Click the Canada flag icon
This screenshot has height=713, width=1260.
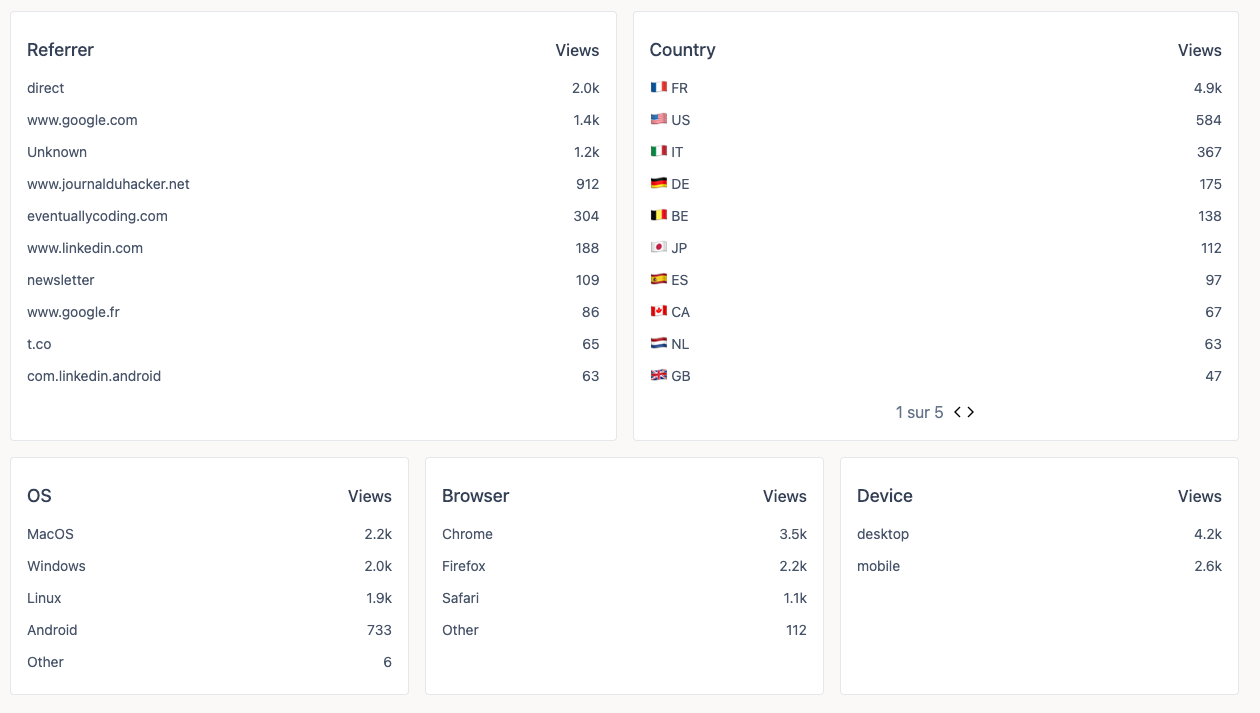click(657, 312)
